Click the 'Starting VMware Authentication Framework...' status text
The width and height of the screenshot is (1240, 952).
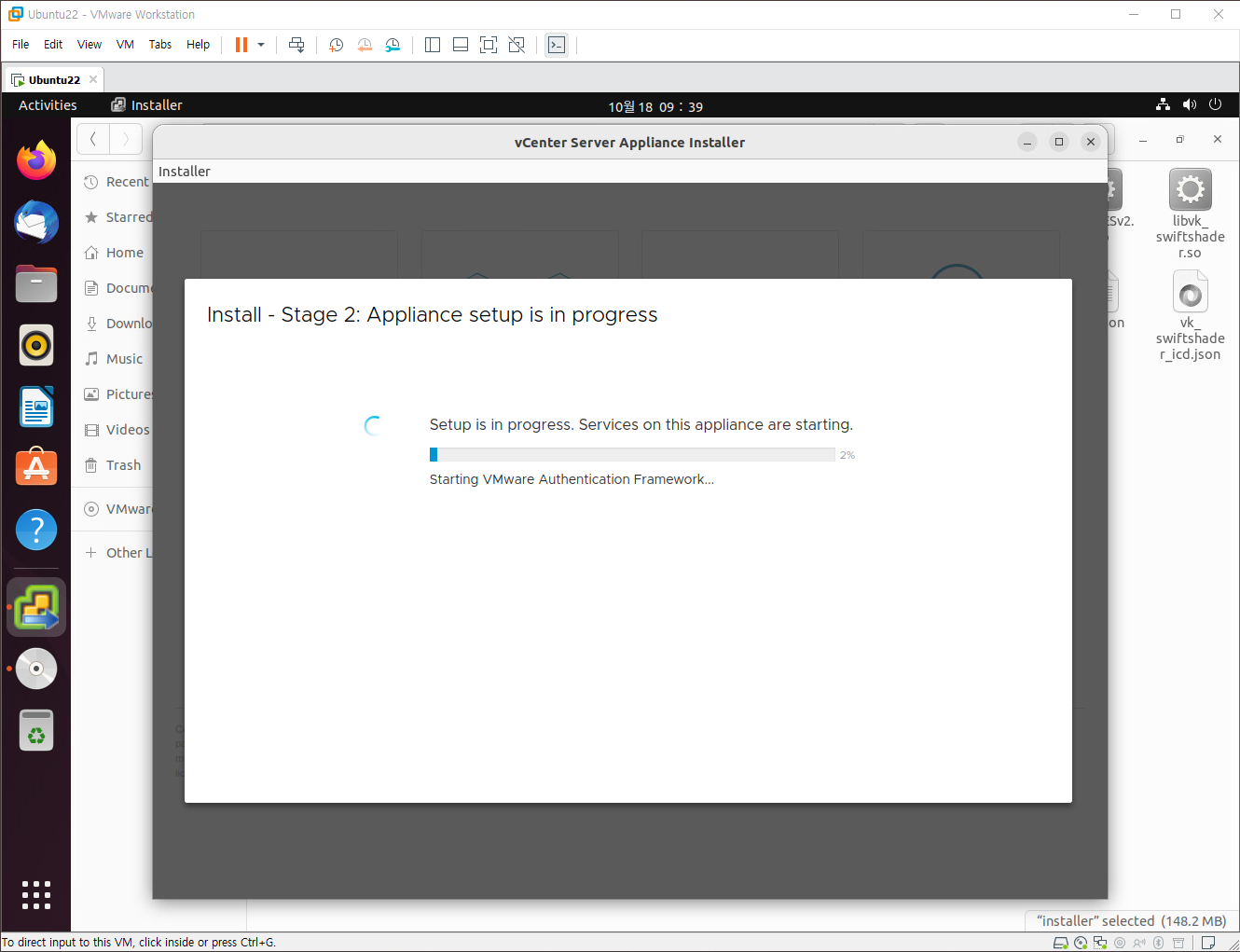[x=572, y=479]
